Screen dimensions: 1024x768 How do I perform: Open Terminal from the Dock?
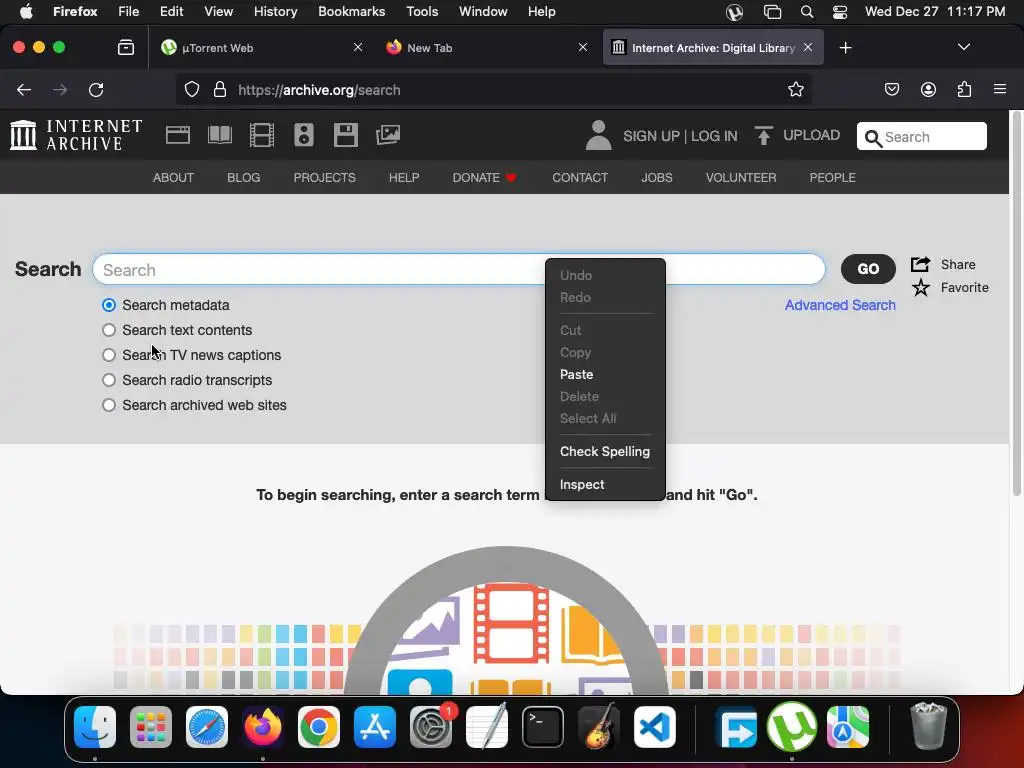(543, 727)
